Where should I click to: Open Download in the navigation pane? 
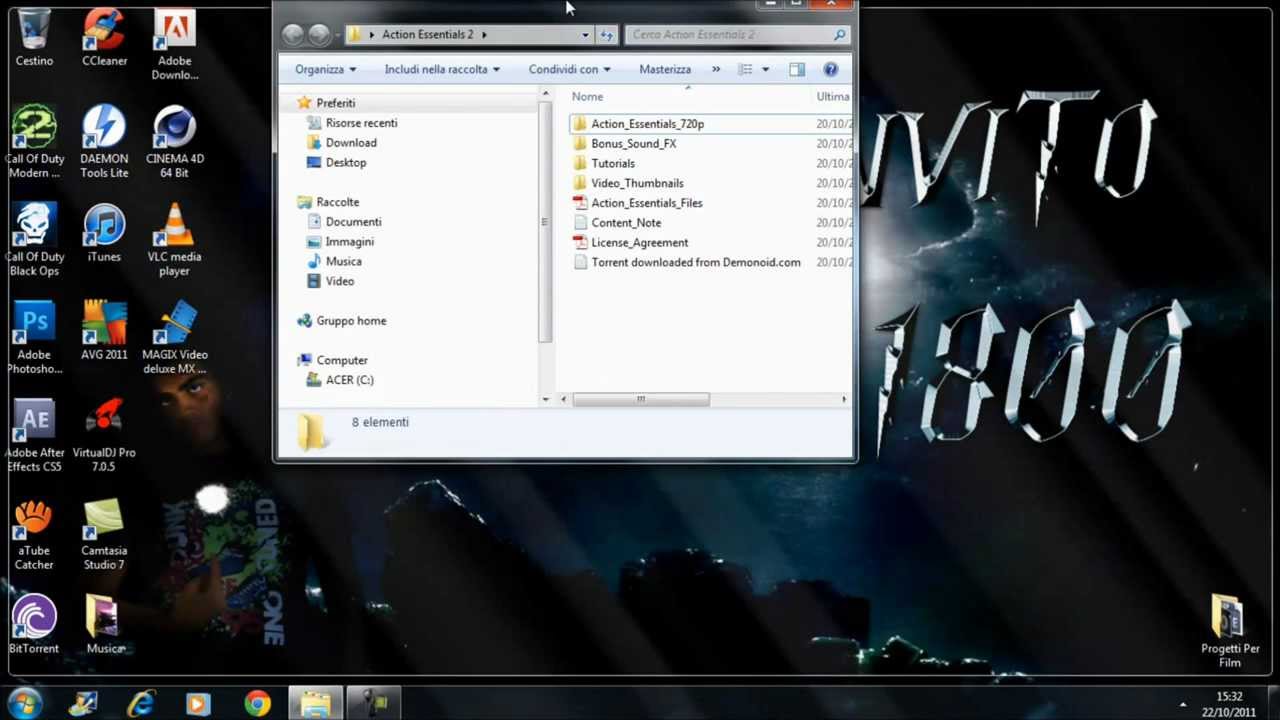[x=351, y=143]
